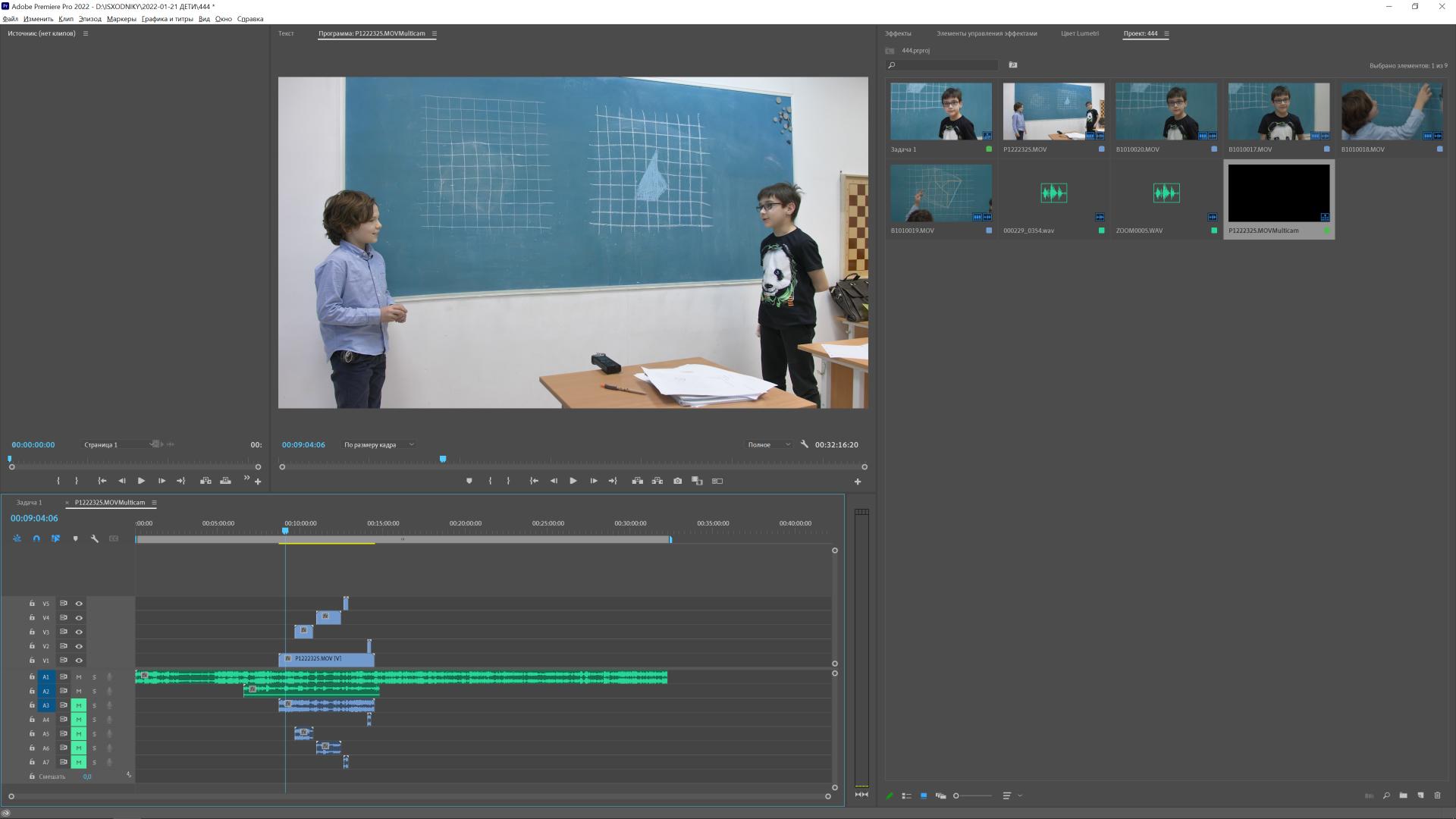The width and height of the screenshot is (1456, 819).
Task: Hide video track V3 with eye icon
Action: coord(79,632)
